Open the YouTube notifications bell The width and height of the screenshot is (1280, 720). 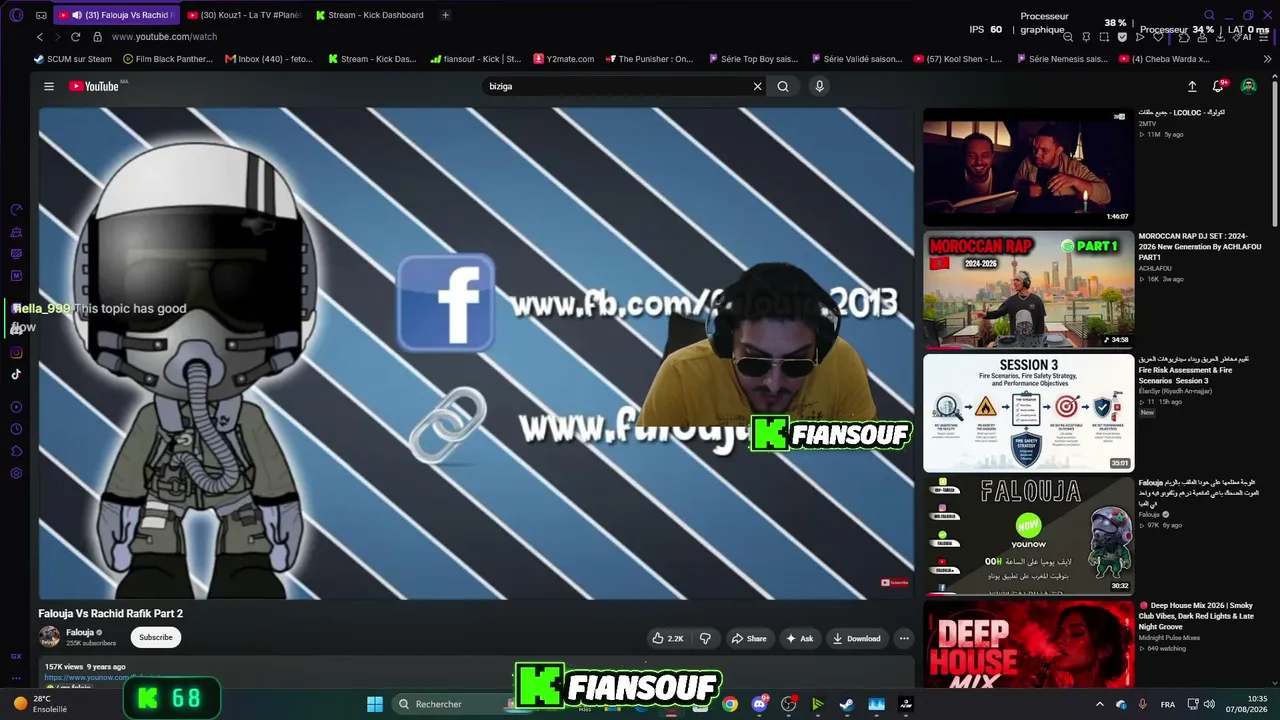pos(1218,86)
